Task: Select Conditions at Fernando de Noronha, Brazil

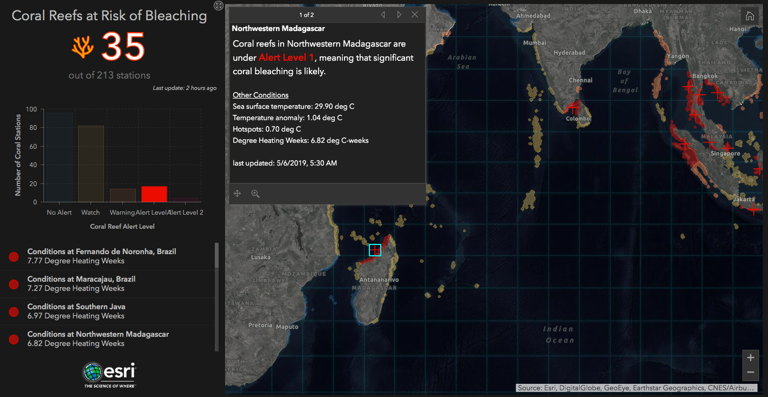Action: (108, 257)
